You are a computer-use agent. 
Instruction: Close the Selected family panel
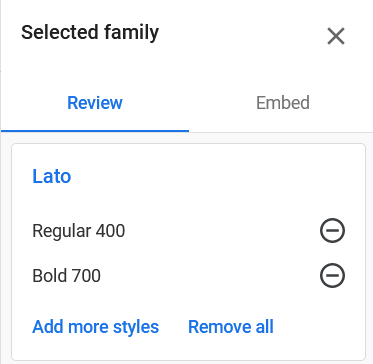[336, 36]
